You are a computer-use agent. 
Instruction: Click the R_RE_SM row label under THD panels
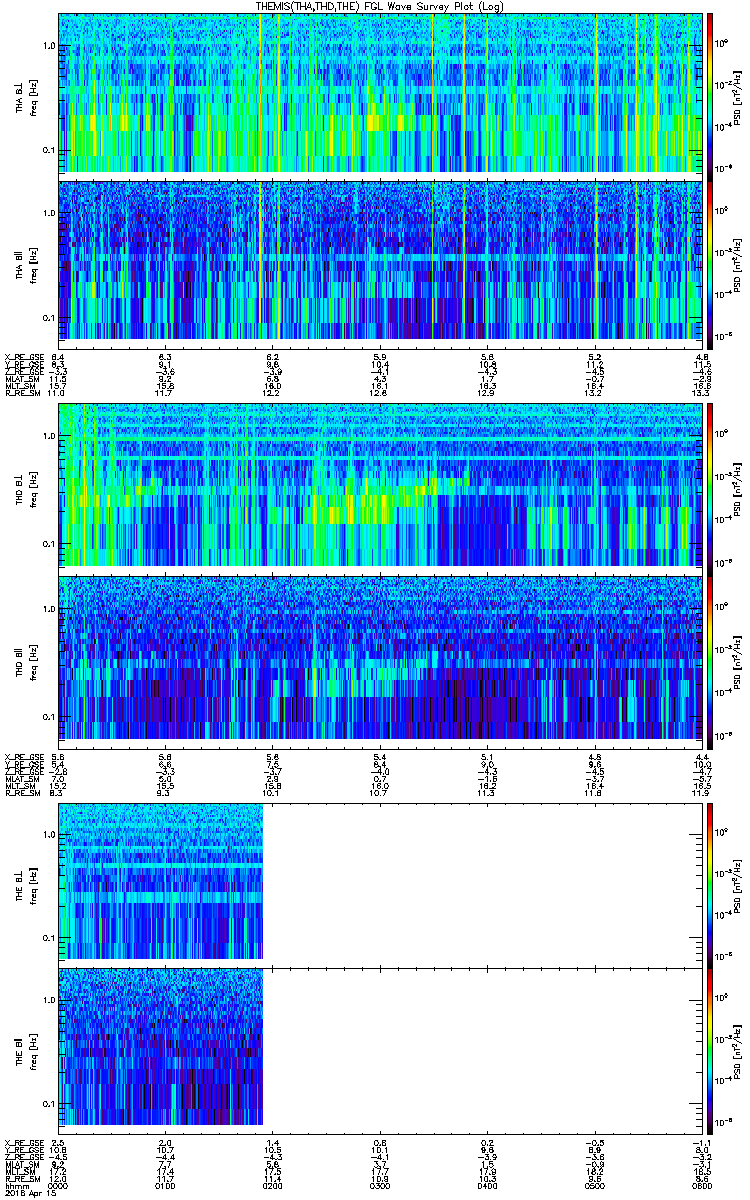coord(23,793)
